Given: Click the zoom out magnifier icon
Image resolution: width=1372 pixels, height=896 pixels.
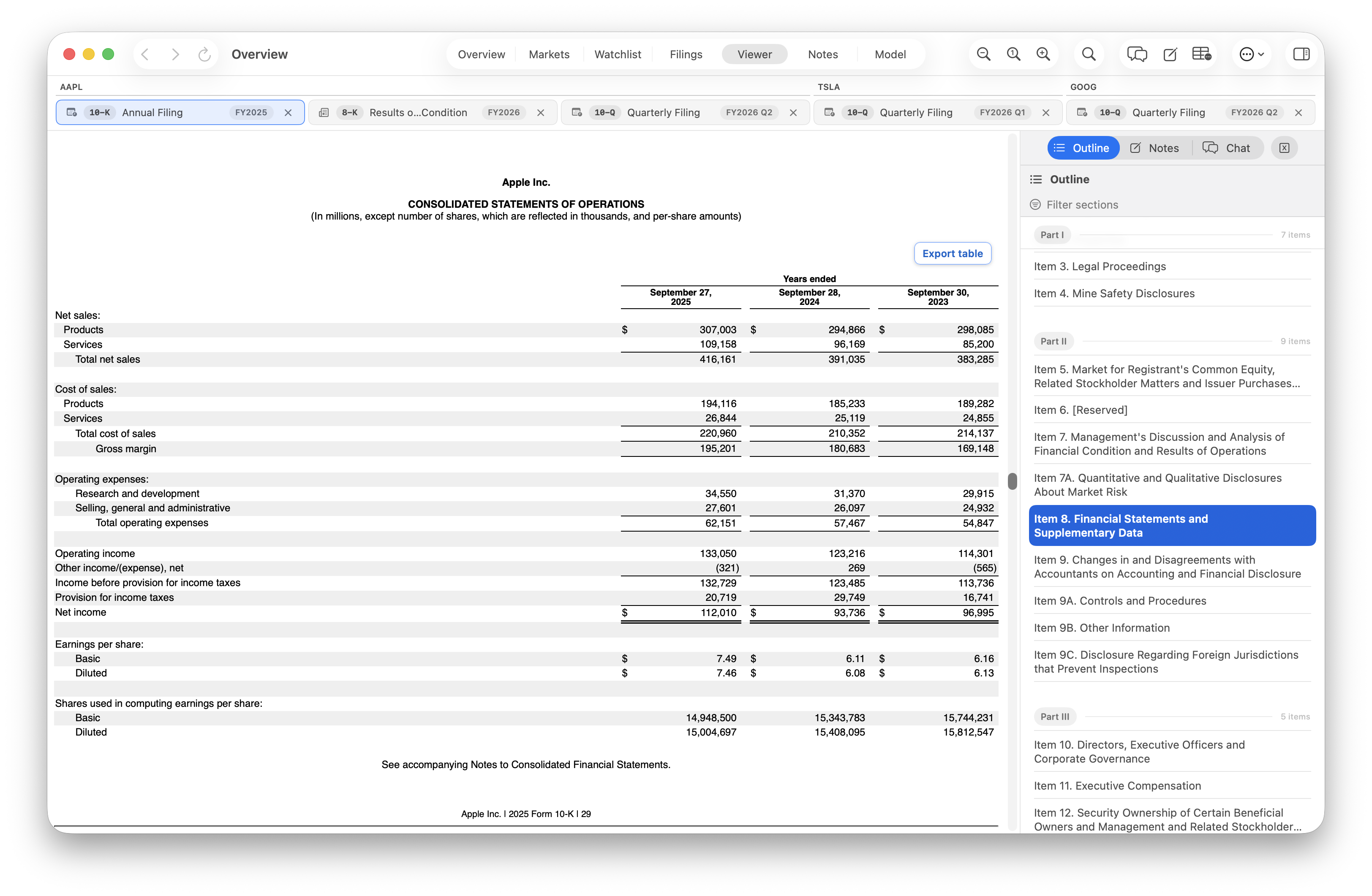Looking at the screenshot, I should click(983, 54).
